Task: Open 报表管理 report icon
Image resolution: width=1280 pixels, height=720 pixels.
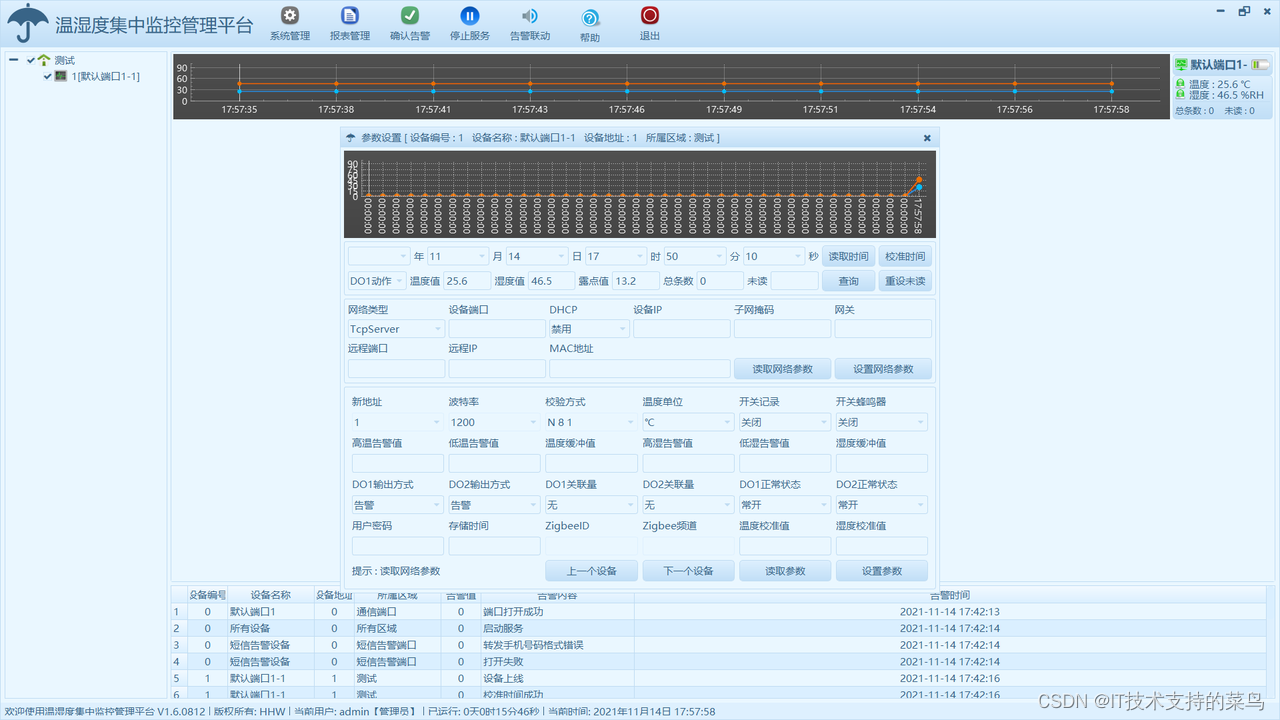Action: point(350,16)
